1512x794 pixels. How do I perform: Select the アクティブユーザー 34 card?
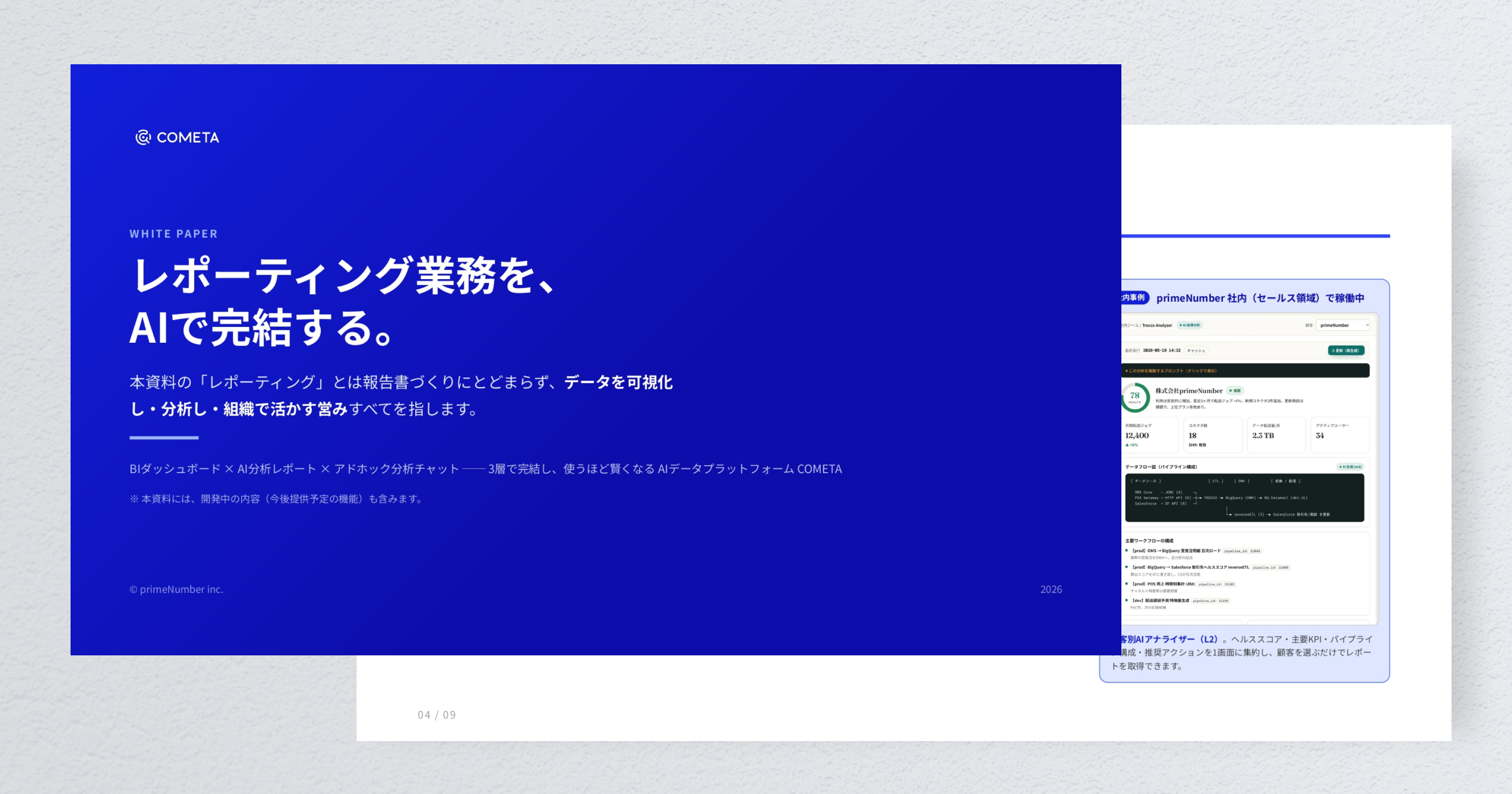click(x=1340, y=435)
